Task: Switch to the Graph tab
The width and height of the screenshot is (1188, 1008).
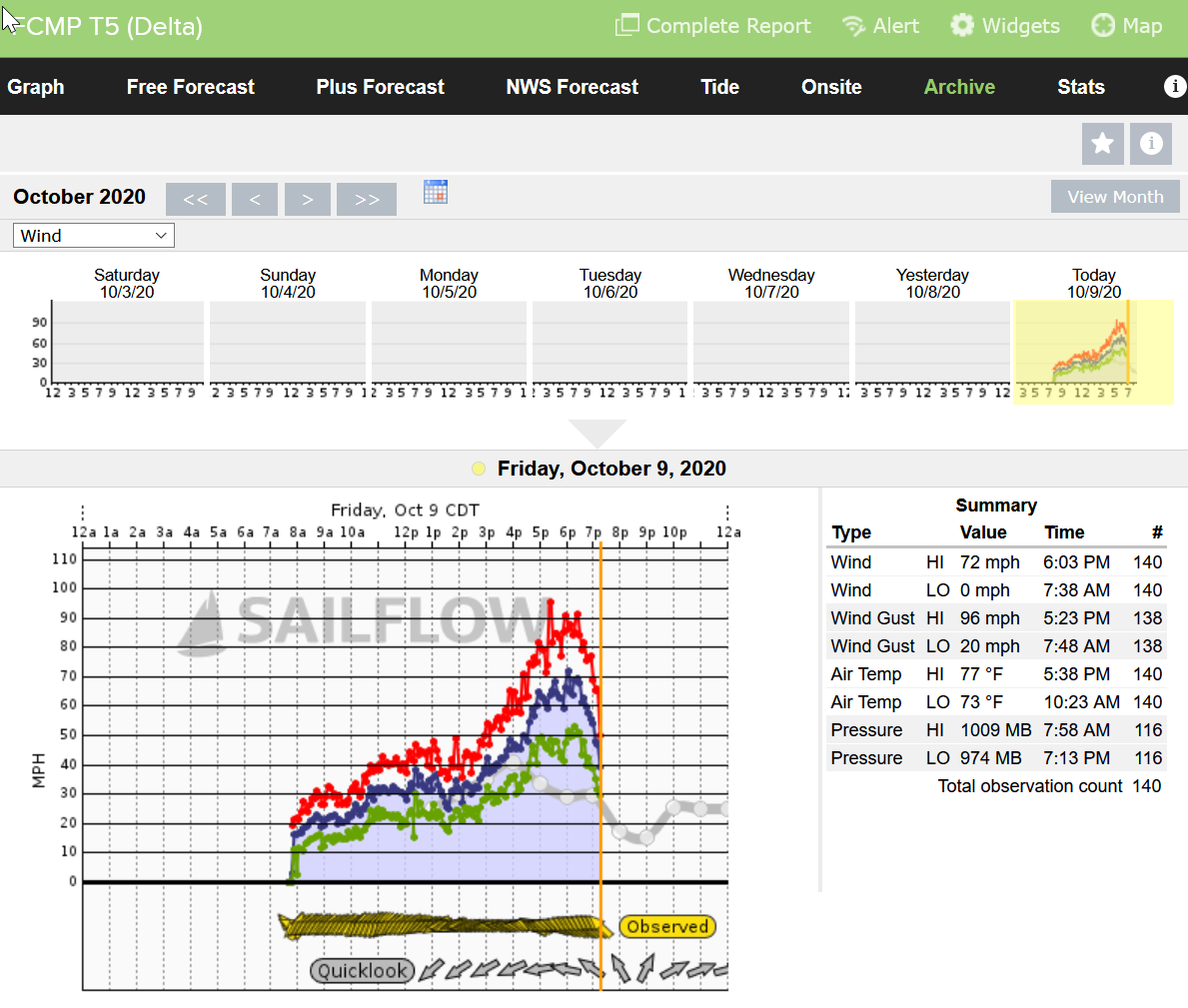Action: point(36,87)
